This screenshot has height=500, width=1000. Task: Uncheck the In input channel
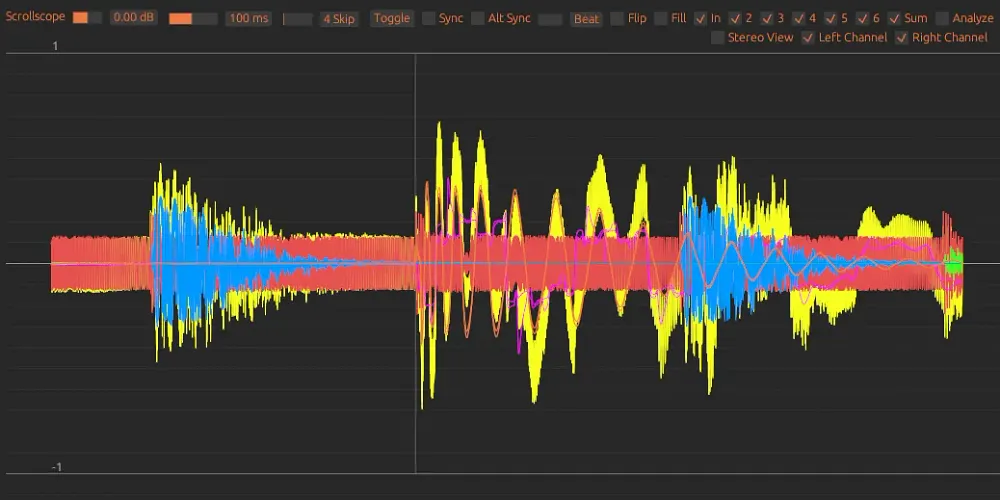(x=701, y=18)
